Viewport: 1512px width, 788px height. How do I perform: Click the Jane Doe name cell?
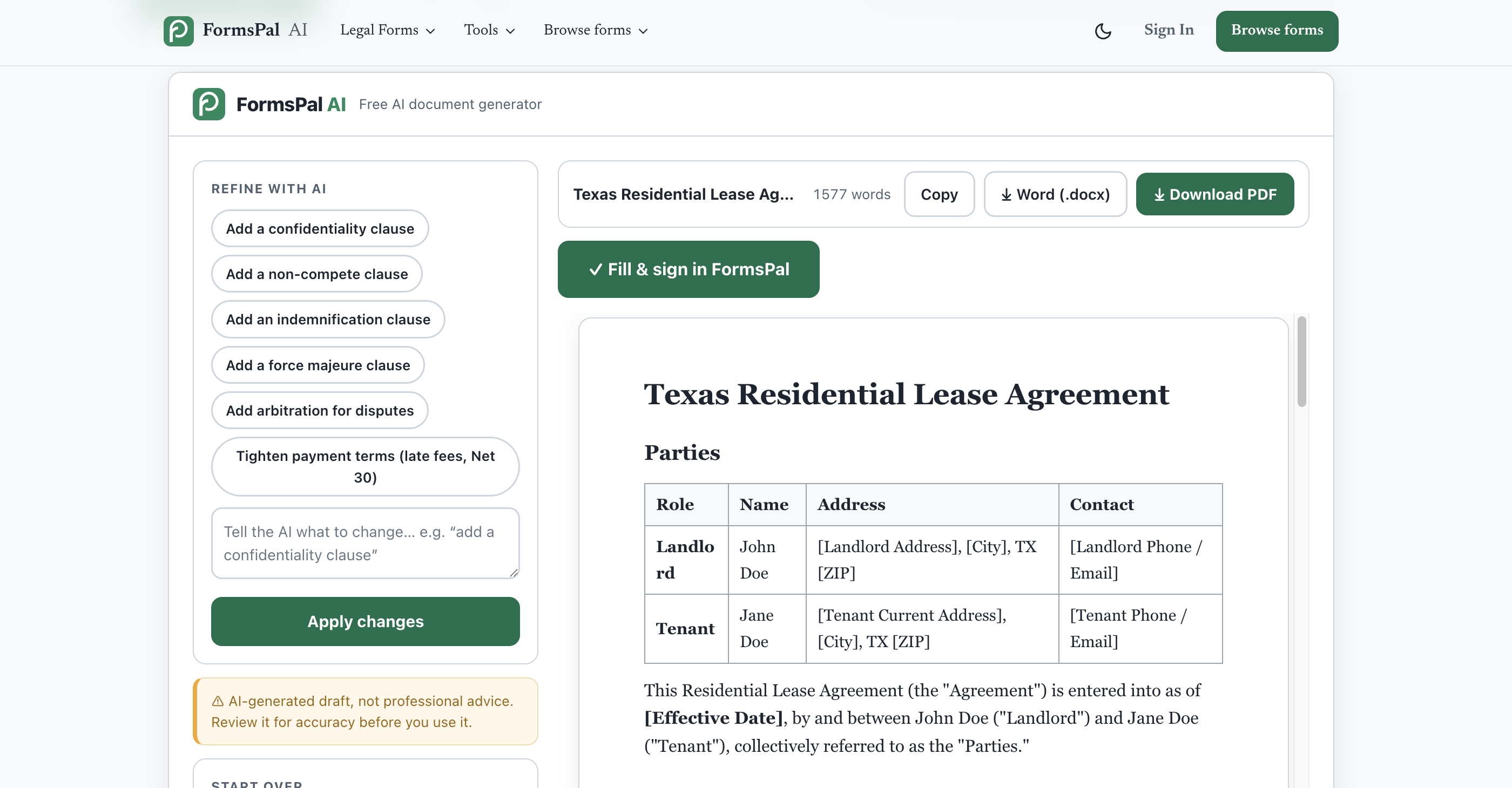pos(767,628)
